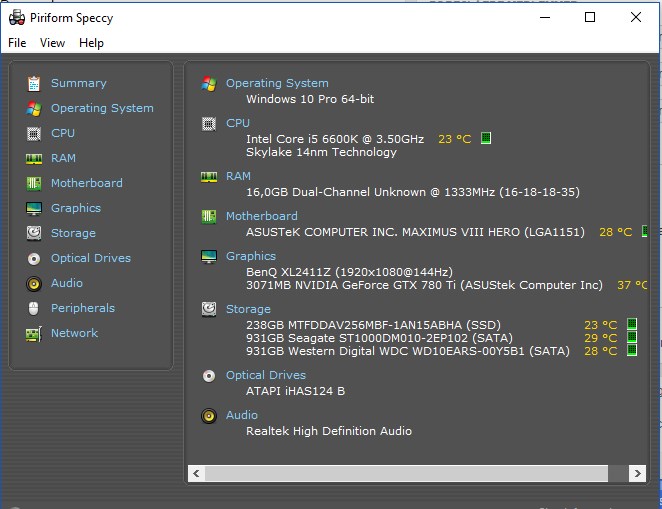The height and width of the screenshot is (509, 662).
Task: Click the Storage hard drive icon in sidebar
Action: pos(34,233)
